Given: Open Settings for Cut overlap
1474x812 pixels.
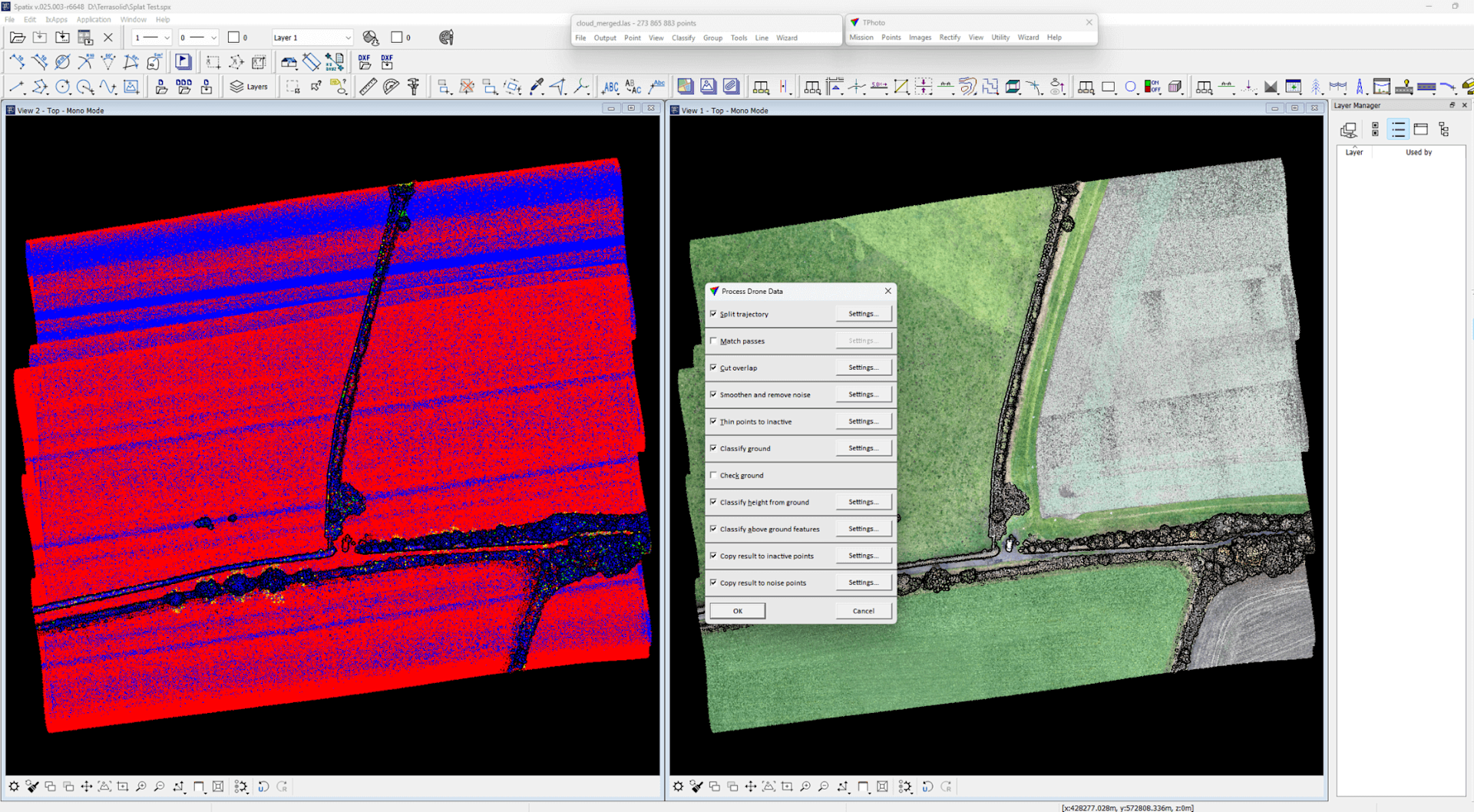Looking at the screenshot, I should click(863, 368).
